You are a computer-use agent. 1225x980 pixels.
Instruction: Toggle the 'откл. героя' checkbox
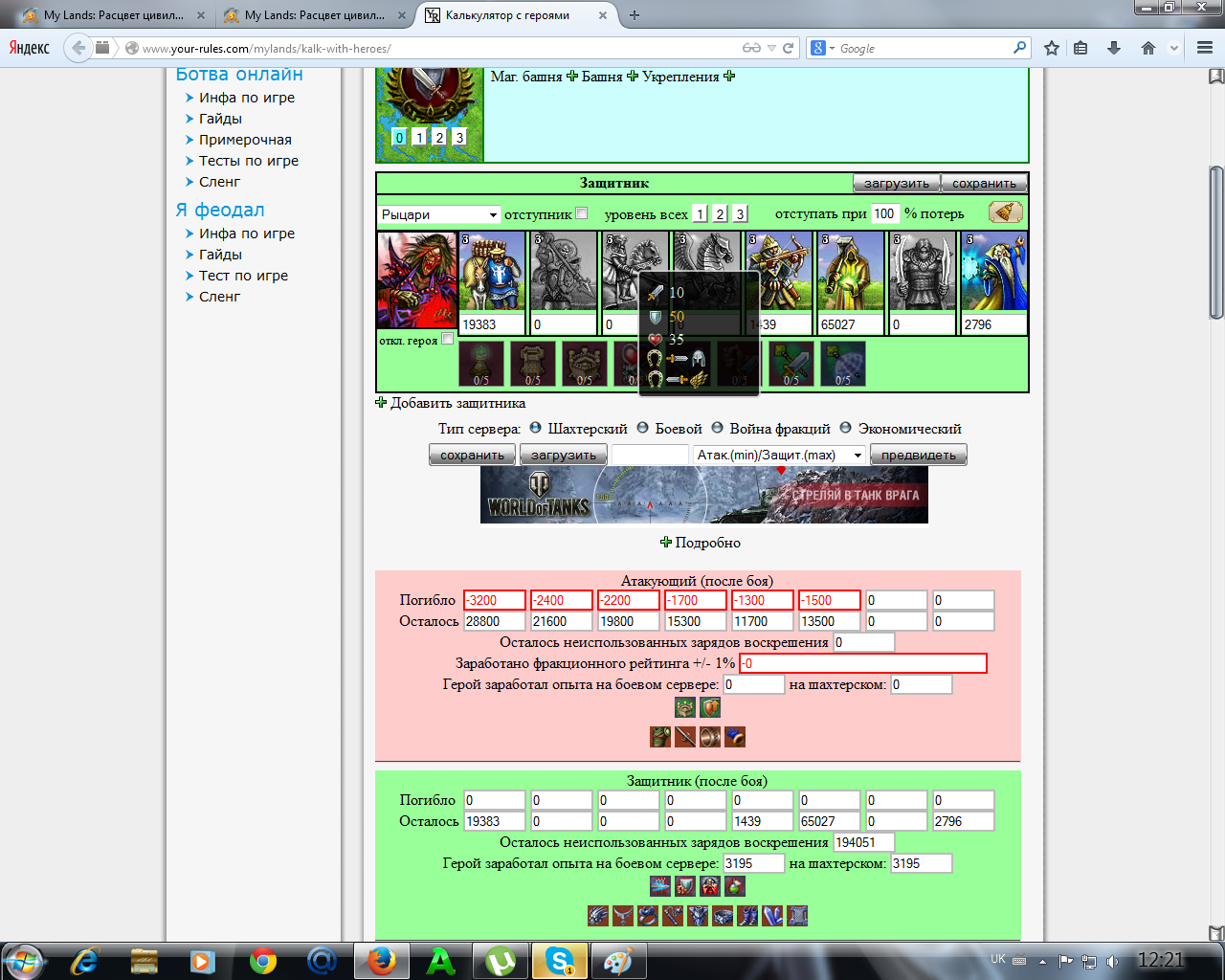coord(447,339)
